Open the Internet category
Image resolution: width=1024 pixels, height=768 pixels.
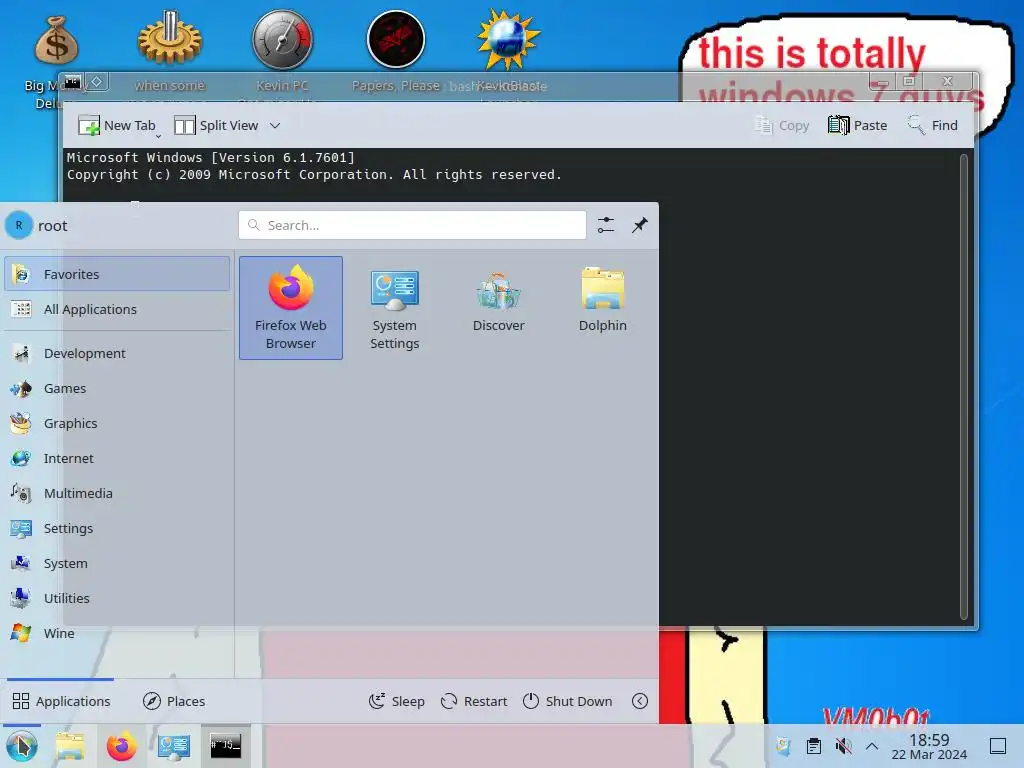[x=117, y=458]
